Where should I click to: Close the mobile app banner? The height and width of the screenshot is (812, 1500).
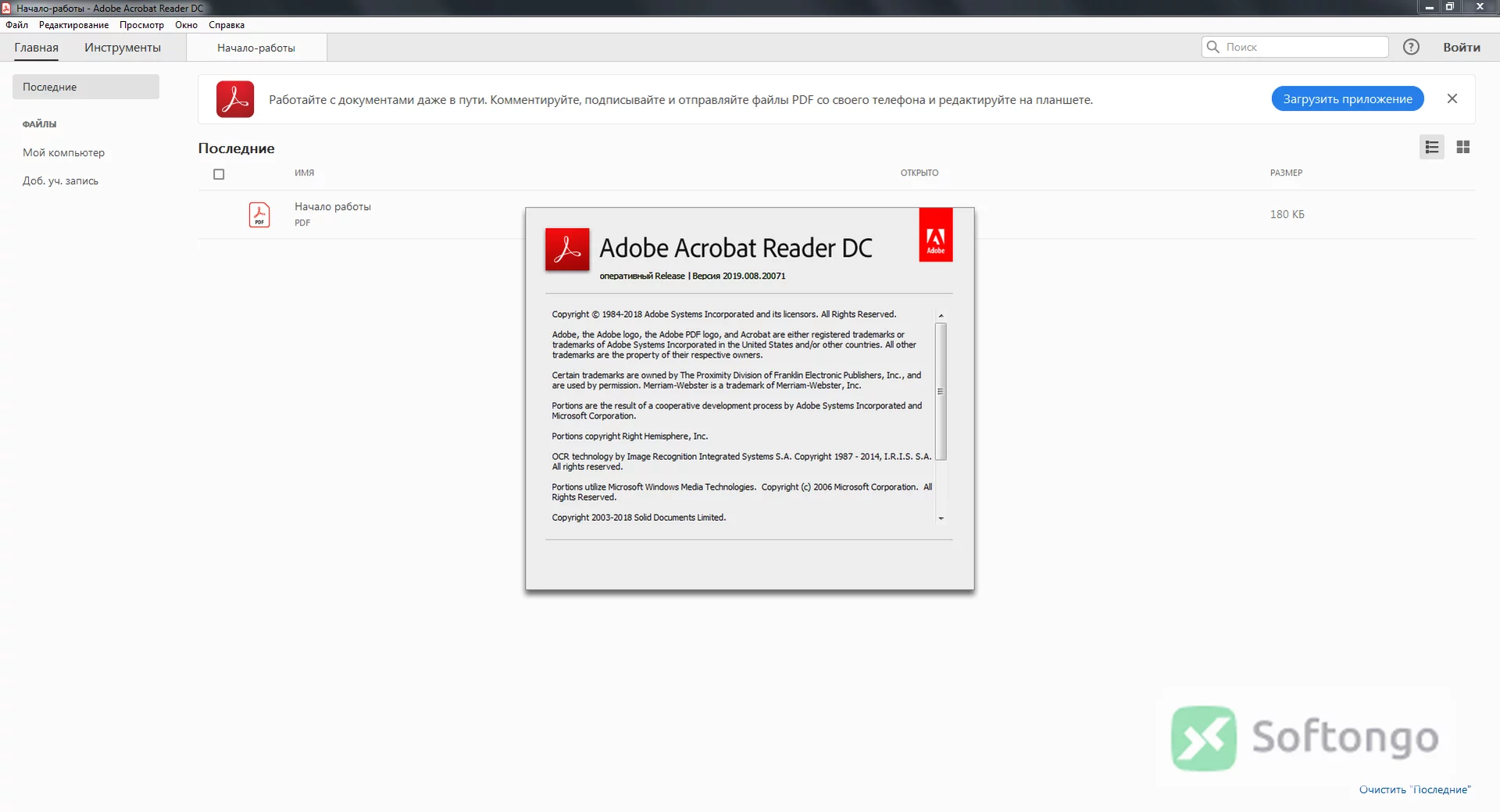(1452, 98)
